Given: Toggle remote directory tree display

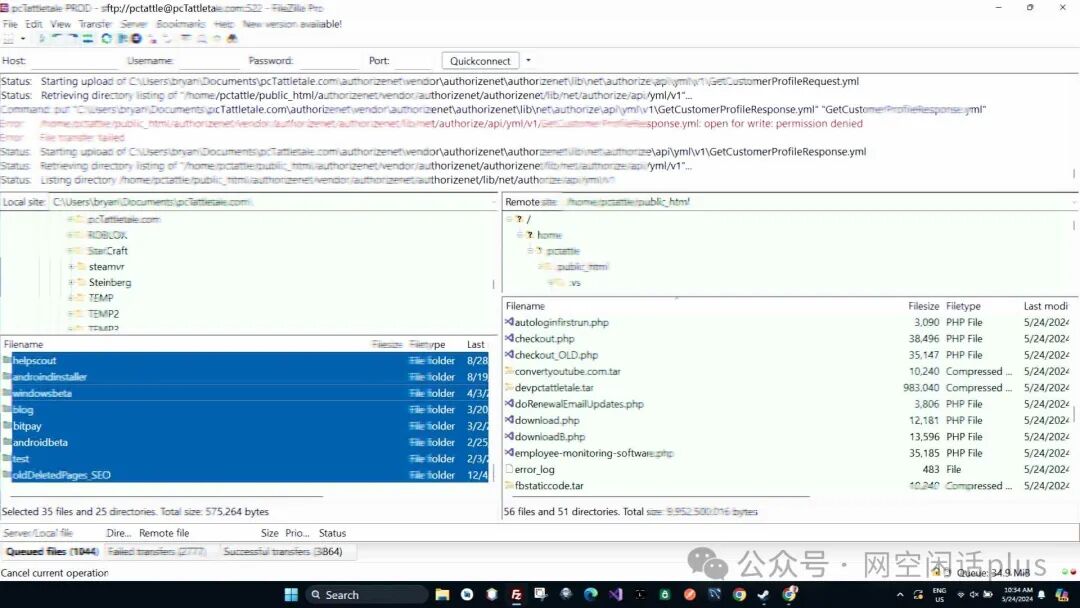Looking at the screenshot, I should coord(72,39).
